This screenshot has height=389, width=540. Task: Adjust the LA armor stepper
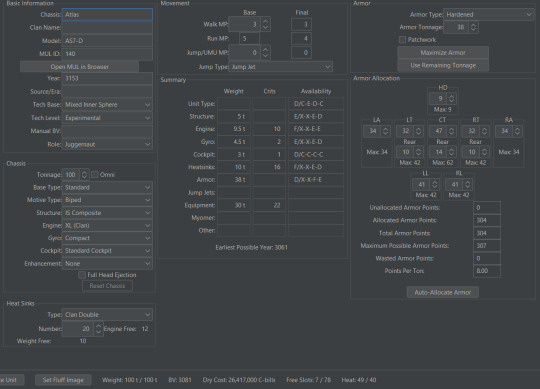[386, 131]
